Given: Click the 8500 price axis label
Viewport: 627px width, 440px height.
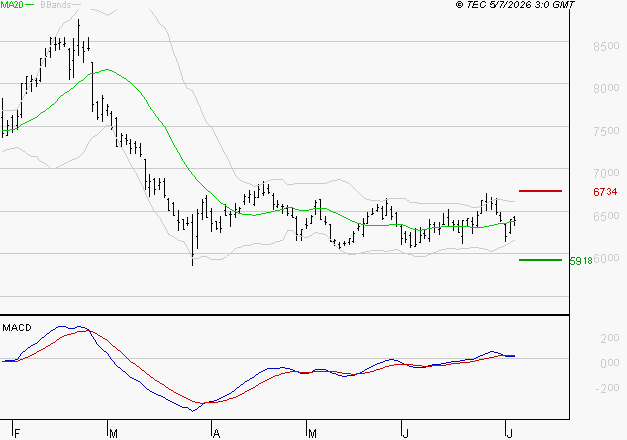Looking at the screenshot, I should tap(606, 46).
